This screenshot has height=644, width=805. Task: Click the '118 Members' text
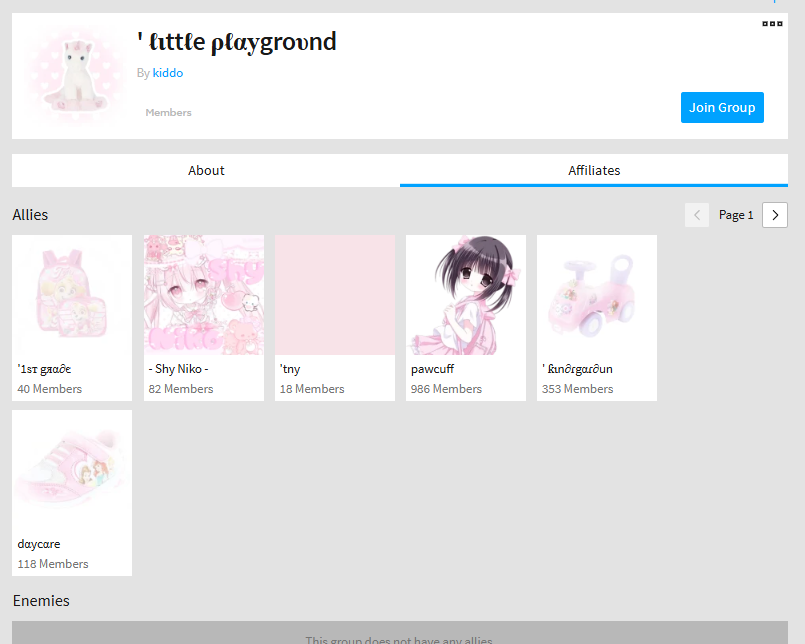[53, 564]
